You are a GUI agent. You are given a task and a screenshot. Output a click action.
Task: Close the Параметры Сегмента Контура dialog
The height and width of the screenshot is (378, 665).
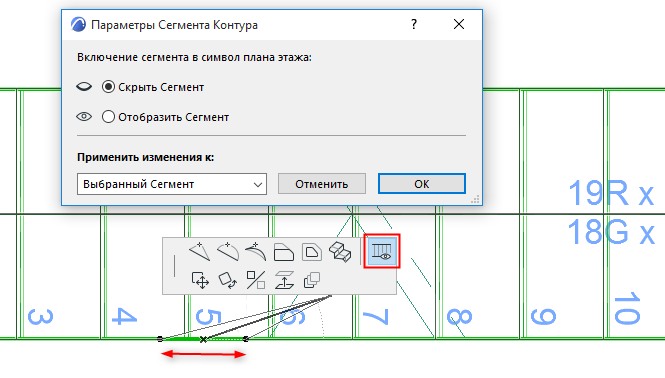(x=459, y=24)
